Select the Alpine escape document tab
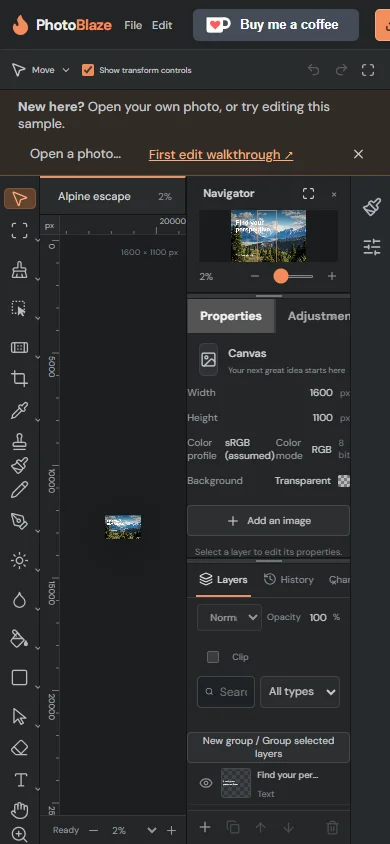The height and width of the screenshot is (844, 390). pyautogui.click(x=113, y=196)
